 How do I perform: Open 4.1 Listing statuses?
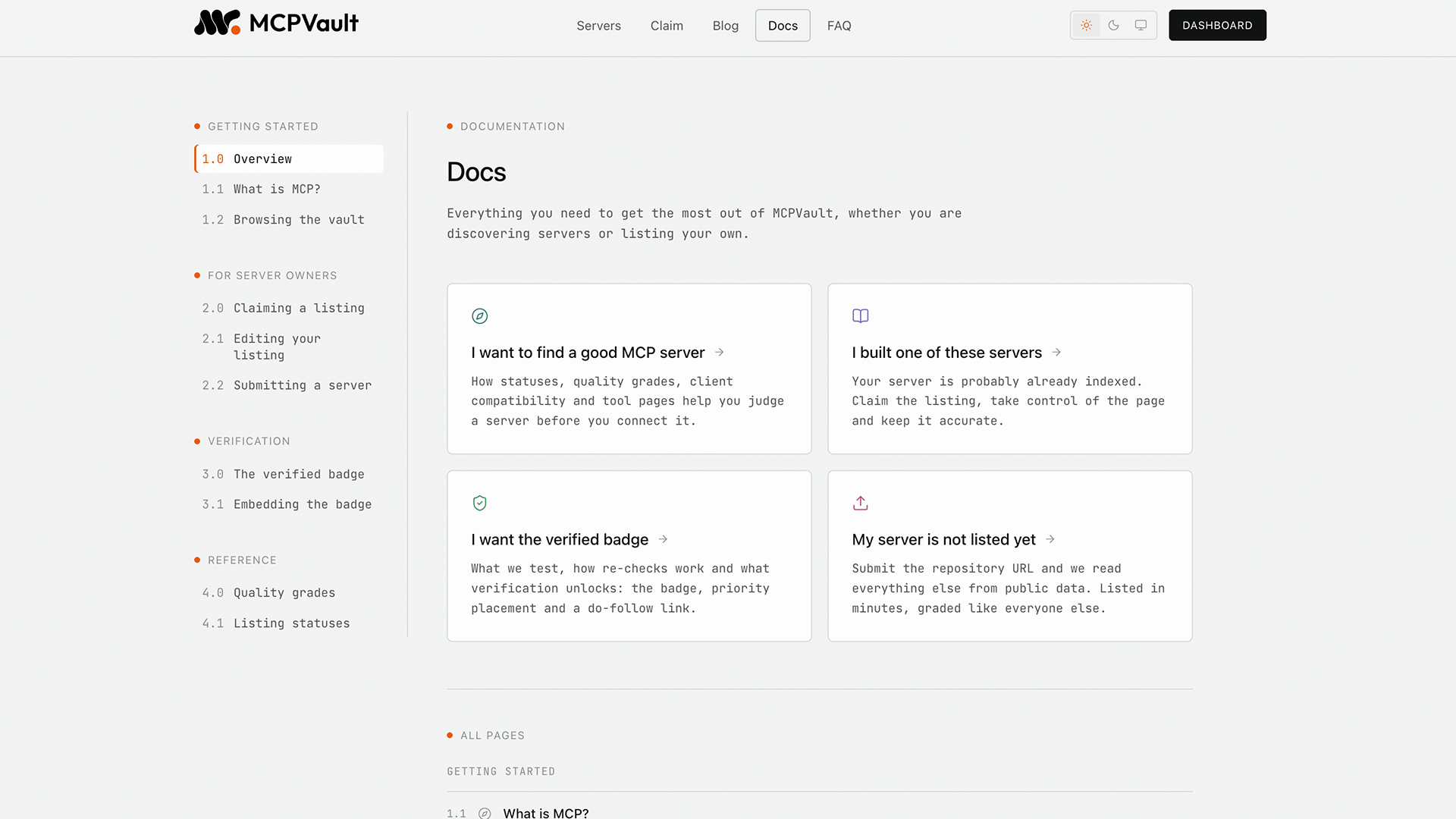point(289,623)
